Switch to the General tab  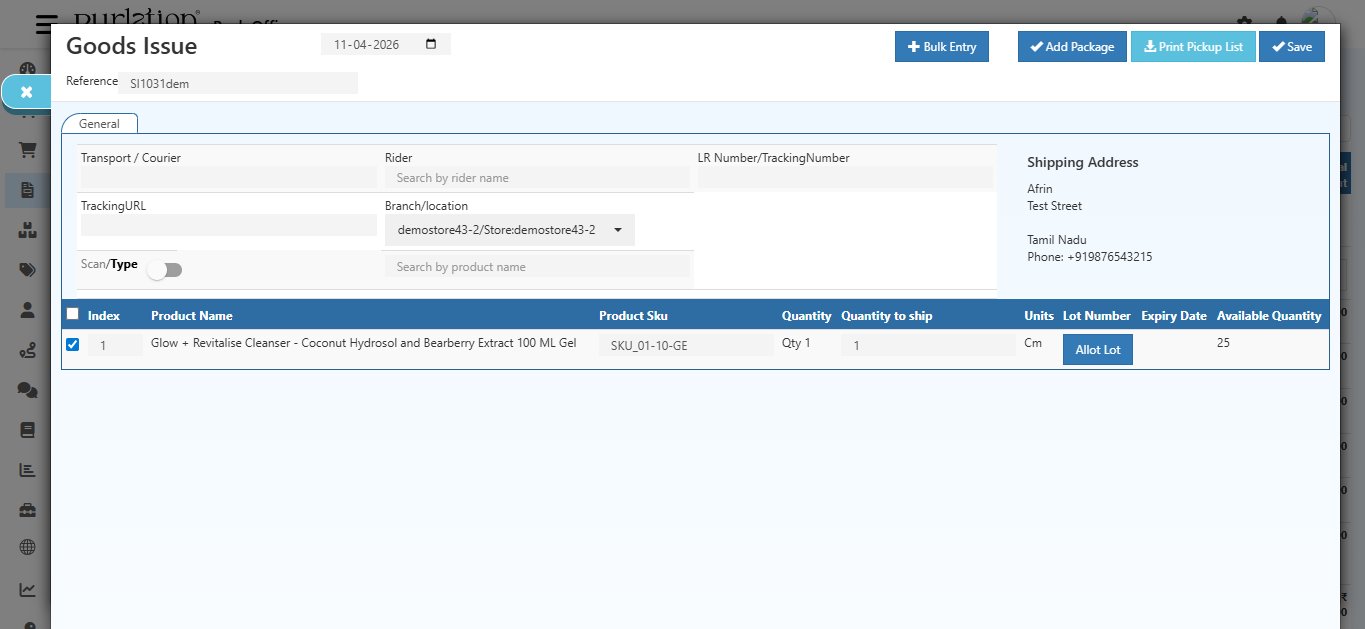(x=99, y=123)
